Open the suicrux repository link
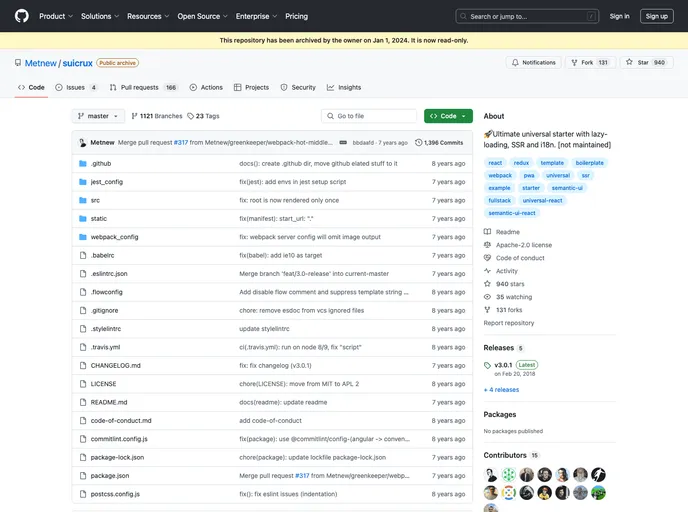Viewport: 688px width, 512px height. pos(78,63)
